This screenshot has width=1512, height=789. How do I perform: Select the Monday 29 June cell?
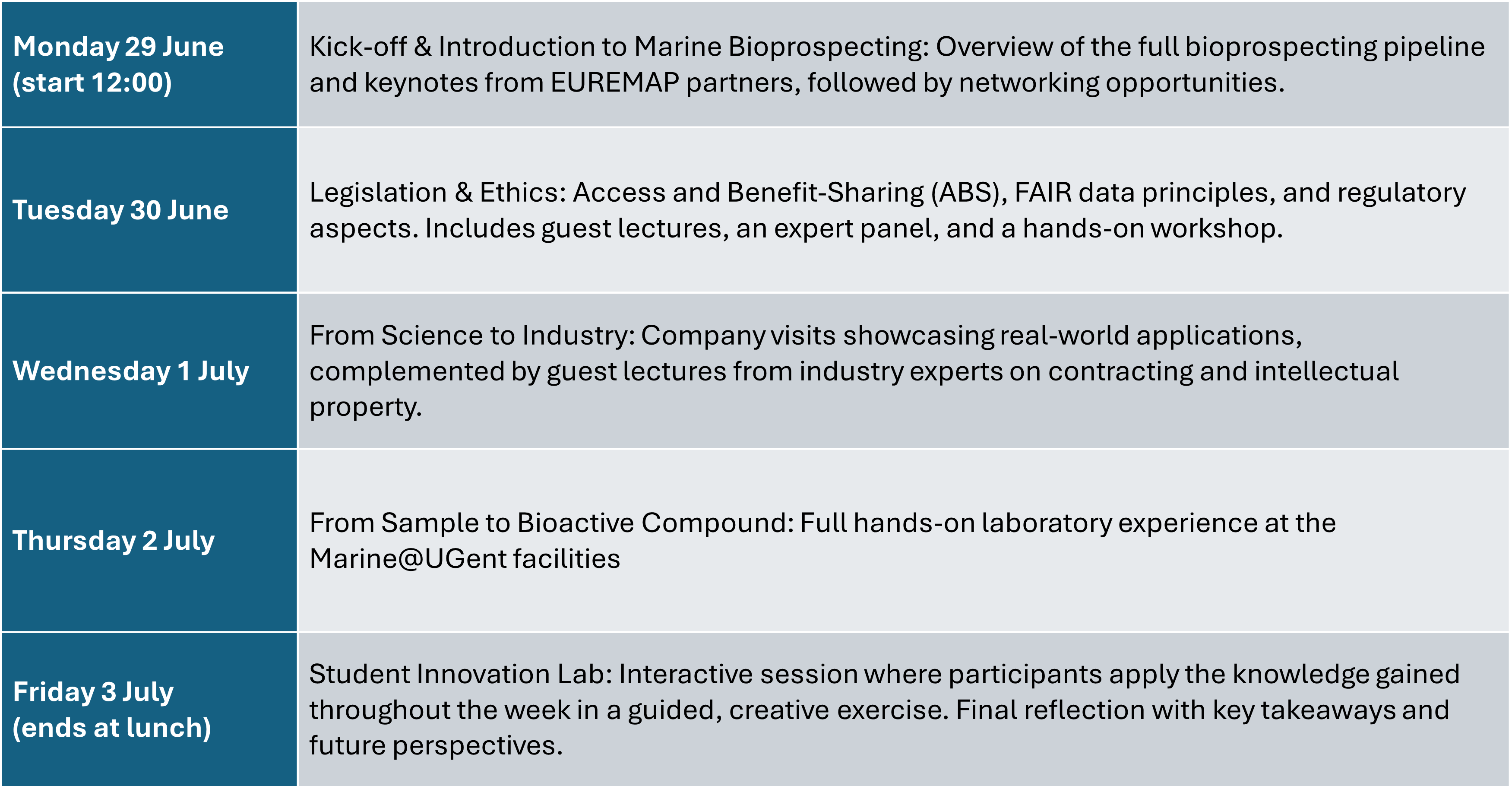point(149,64)
